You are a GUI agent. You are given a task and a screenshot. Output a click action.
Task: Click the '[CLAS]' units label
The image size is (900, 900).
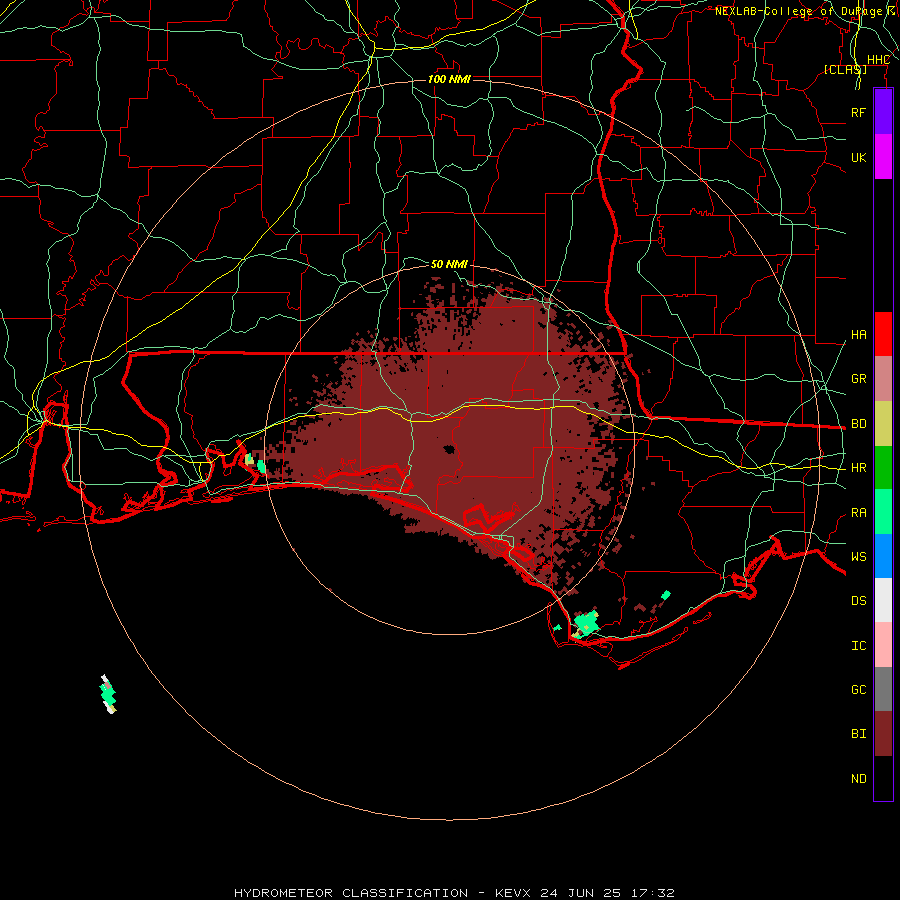[845, 69]
